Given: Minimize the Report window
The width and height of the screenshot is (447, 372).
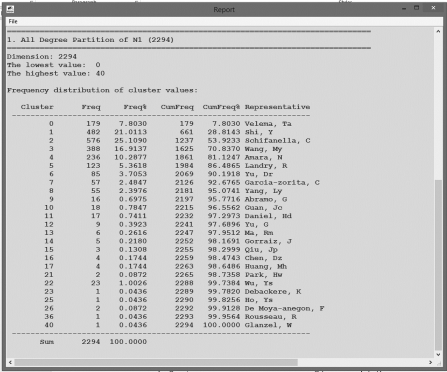Looking at the screenshot, I should (404, 8).
